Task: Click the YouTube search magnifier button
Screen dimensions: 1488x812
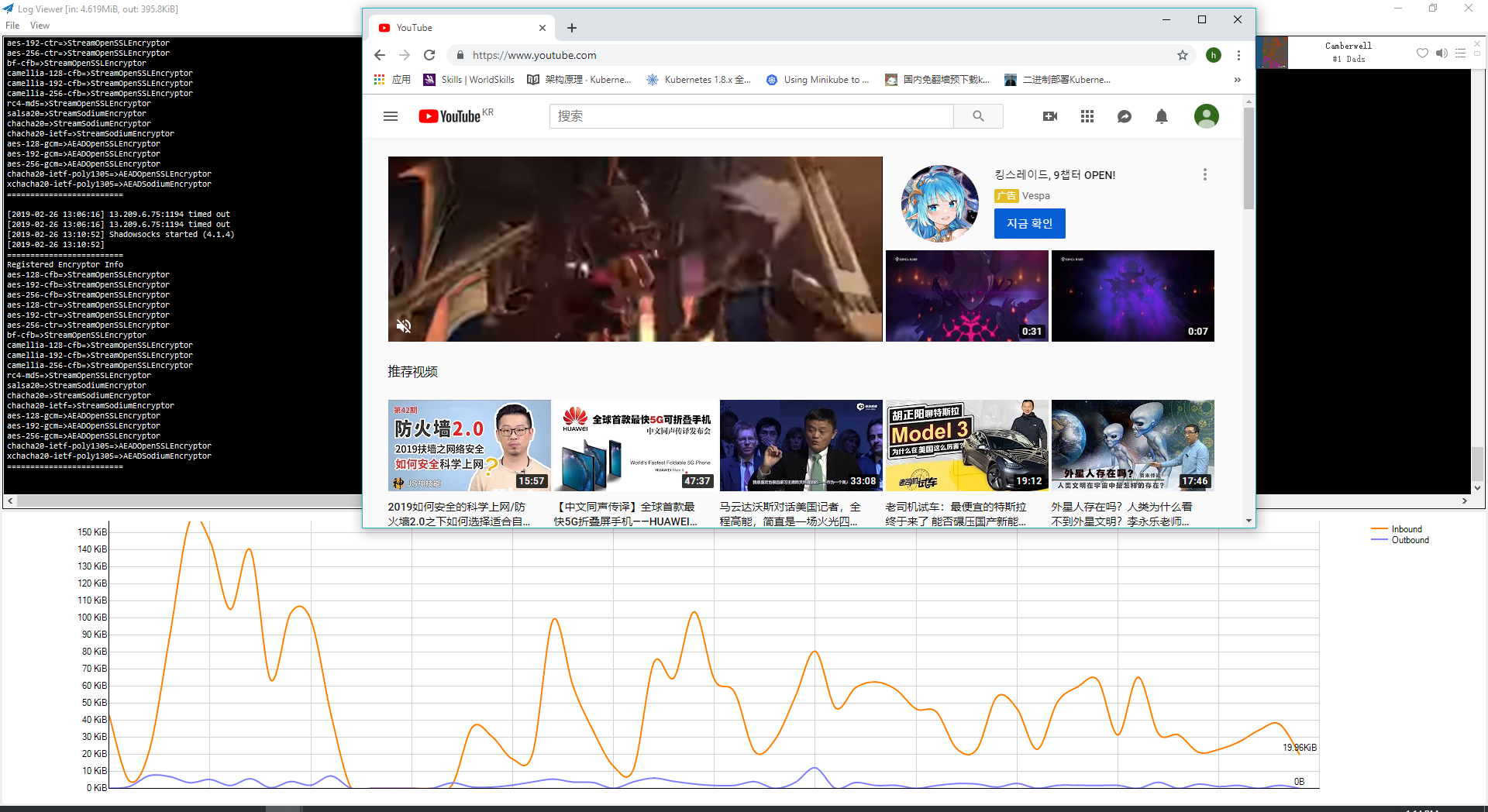Action: (x=979, y=116)
